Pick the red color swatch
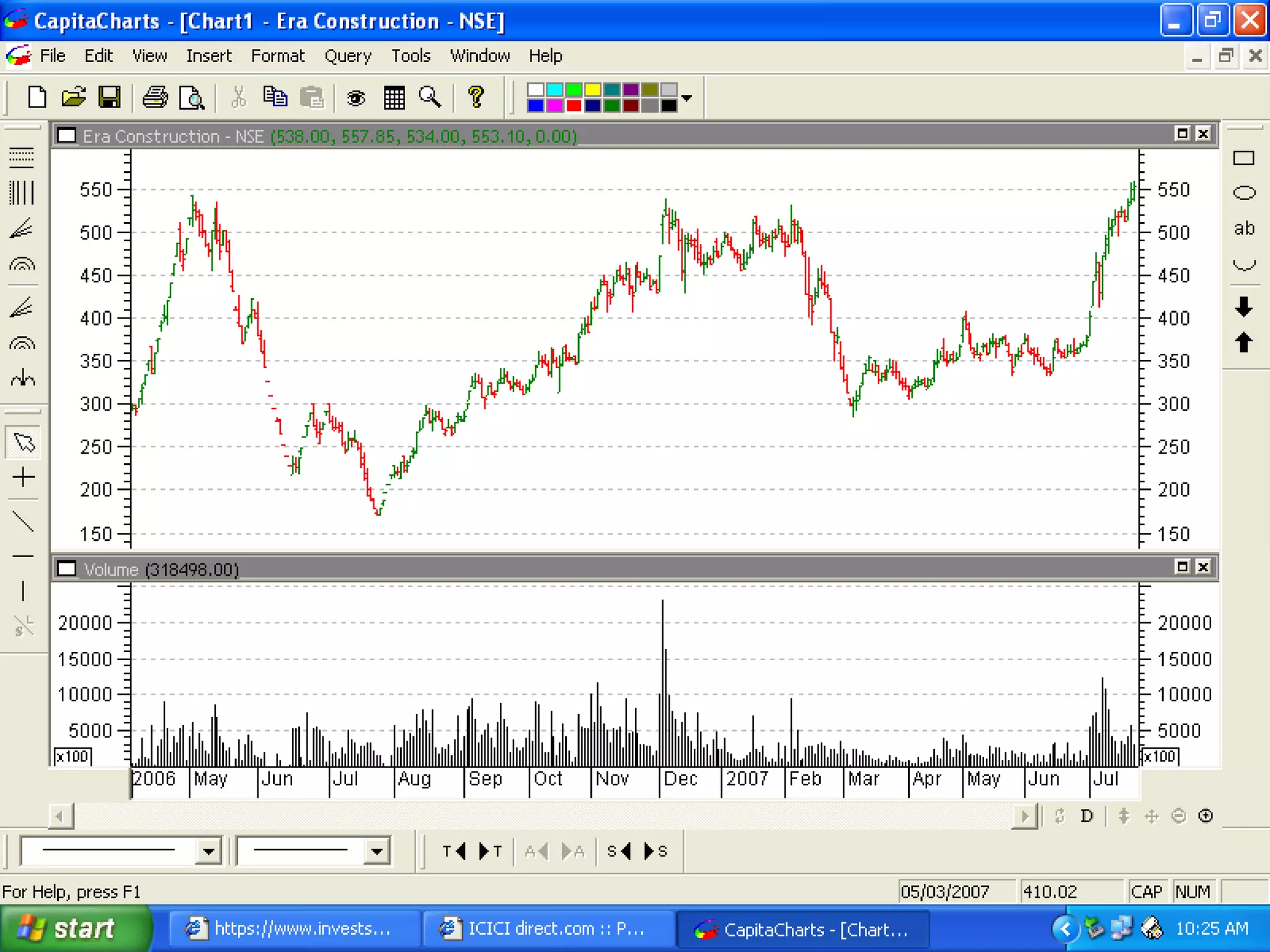The height and width of the screenshot is (952, 1270). [x=574, y=105]
